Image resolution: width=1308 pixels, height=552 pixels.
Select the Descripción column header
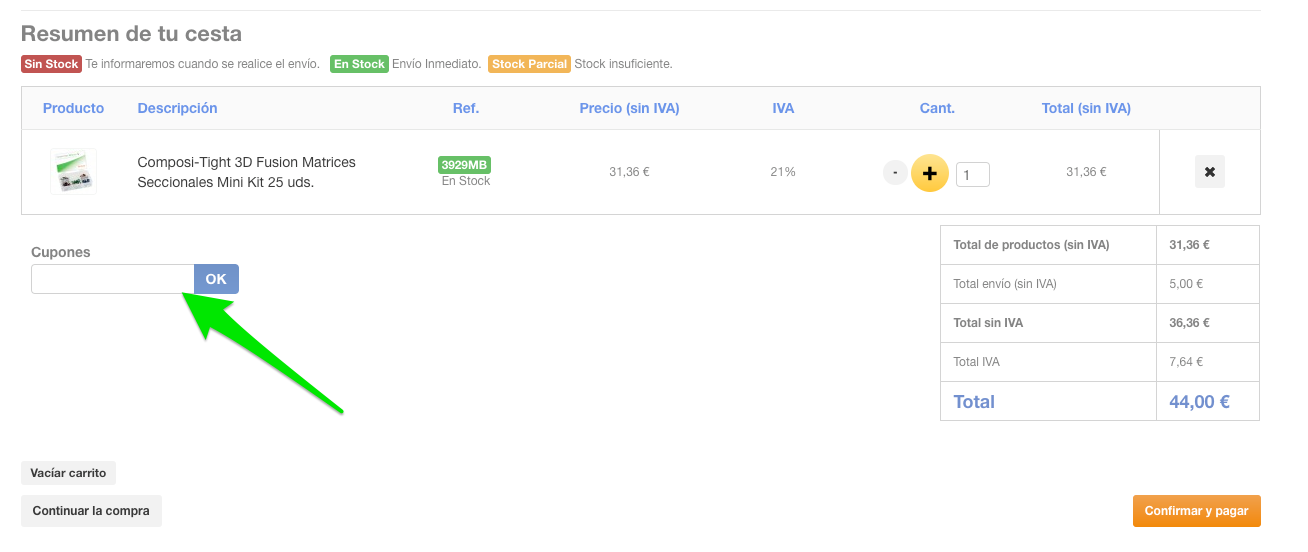[177, 108]
